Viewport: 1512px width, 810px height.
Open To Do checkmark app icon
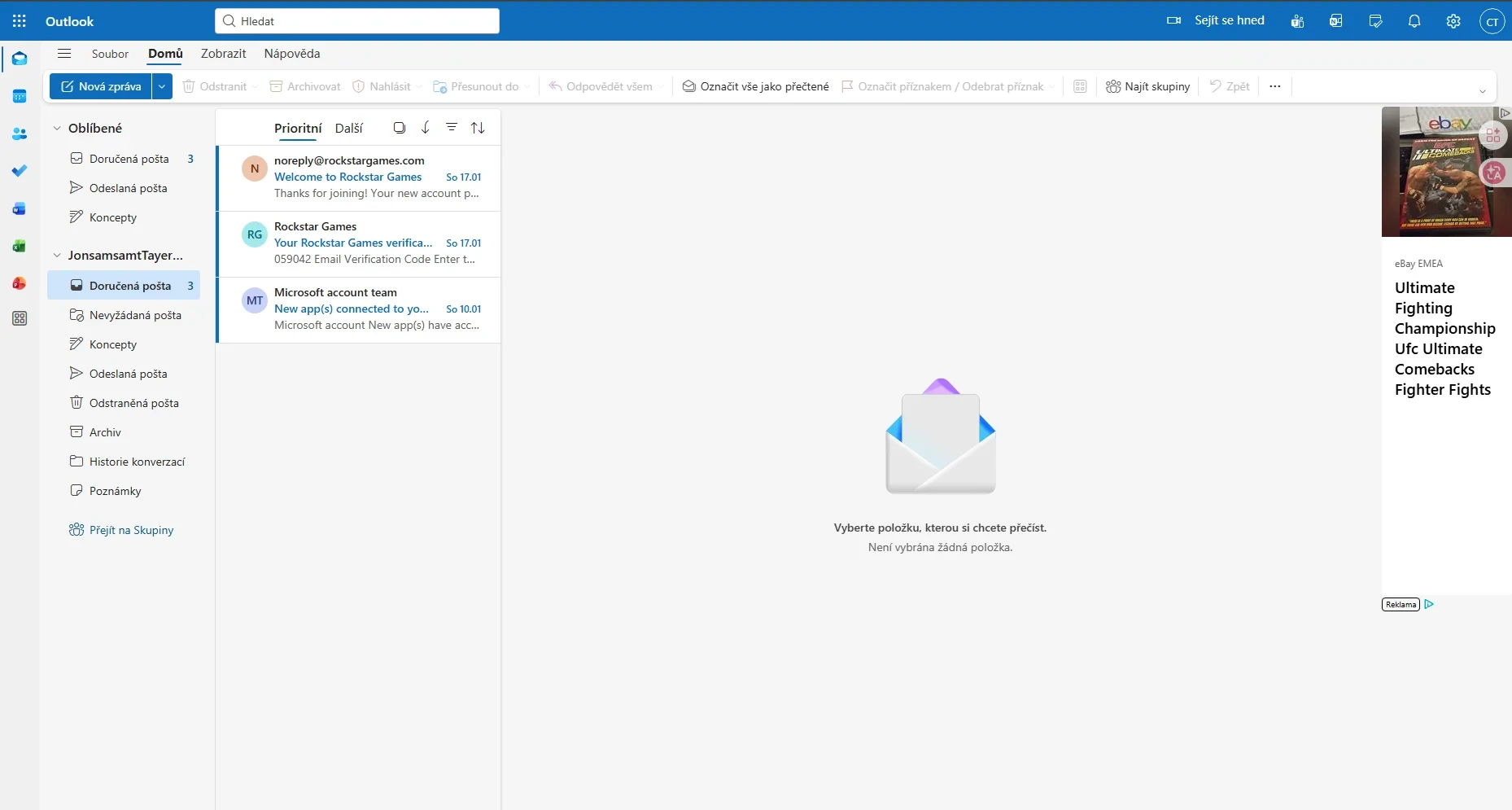tap(20, 171)
